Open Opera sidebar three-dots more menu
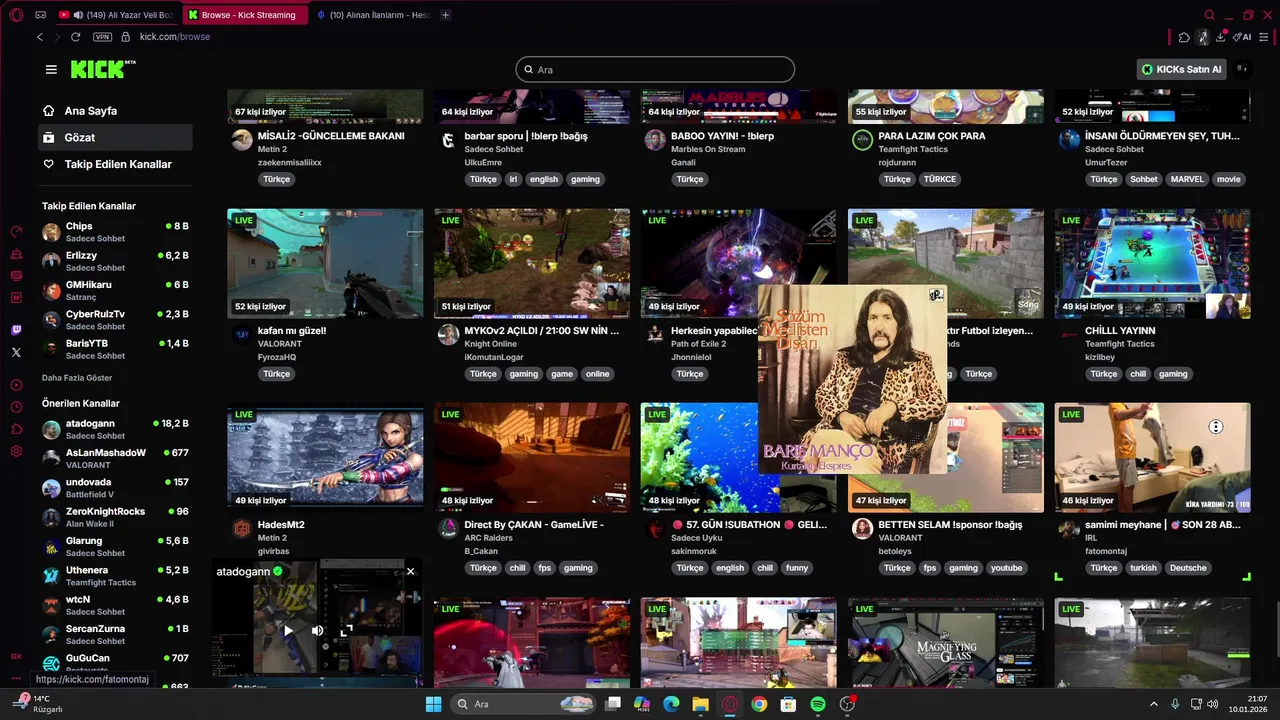 16,678
